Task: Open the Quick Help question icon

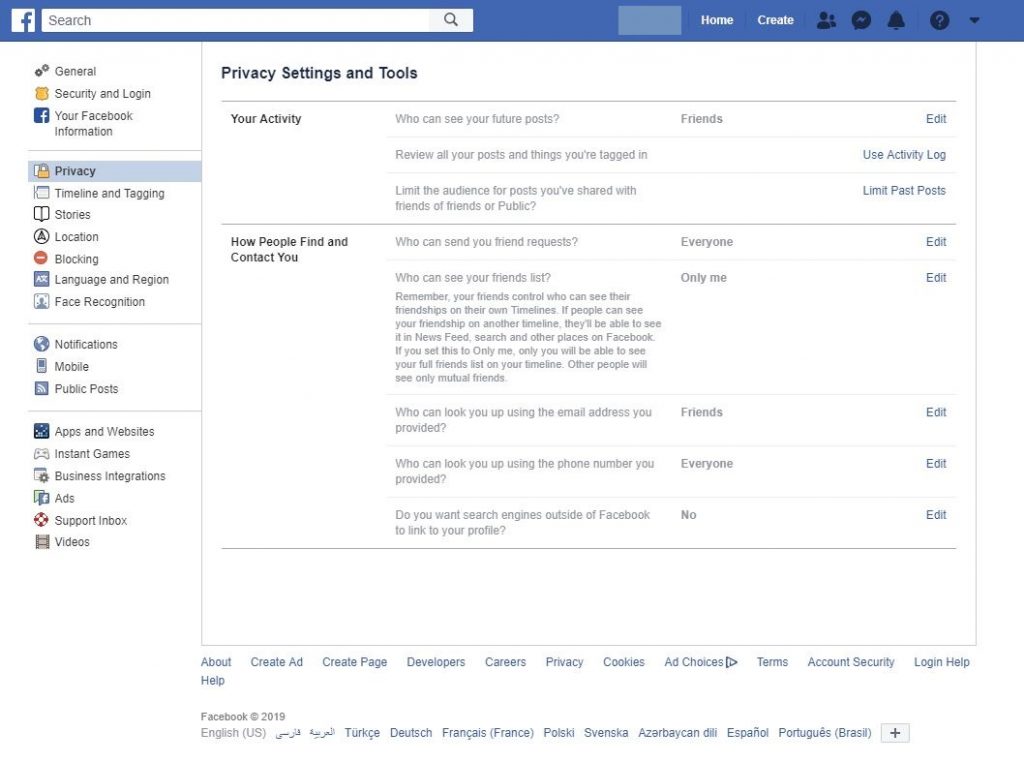Action: coord(939,20)
